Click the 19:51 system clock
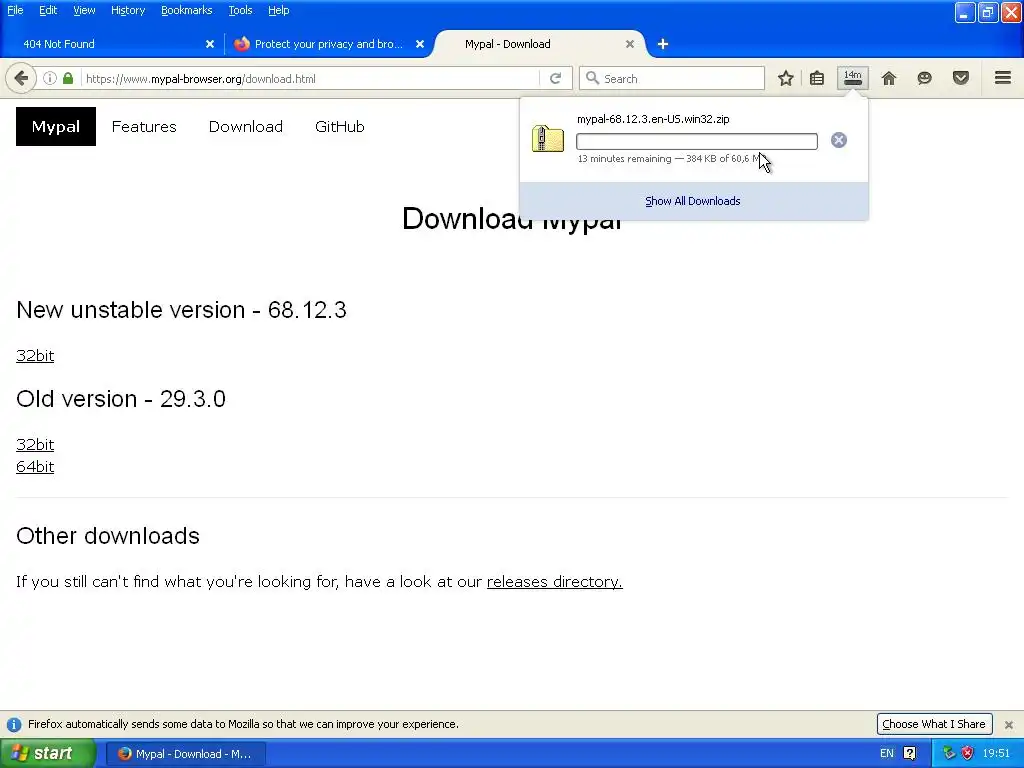This screenshot has height=768, width=1024. click(996, 754)
